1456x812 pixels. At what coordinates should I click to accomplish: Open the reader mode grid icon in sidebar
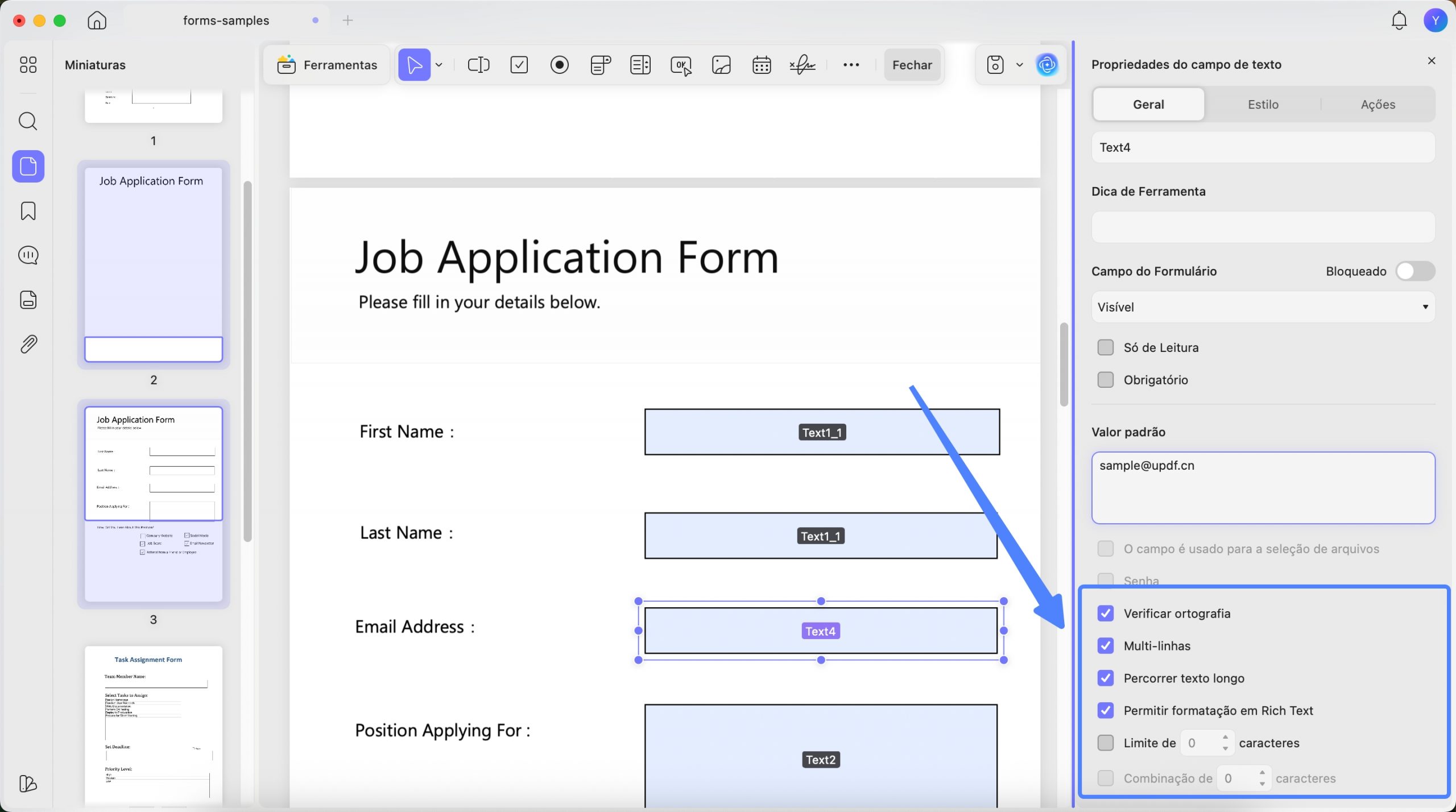(28, 65)
